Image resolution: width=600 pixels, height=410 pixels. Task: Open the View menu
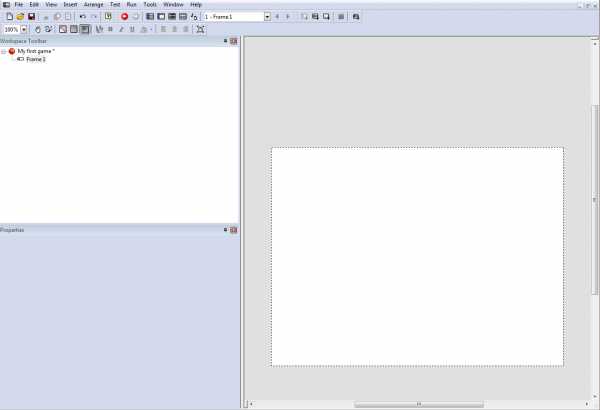51,5
